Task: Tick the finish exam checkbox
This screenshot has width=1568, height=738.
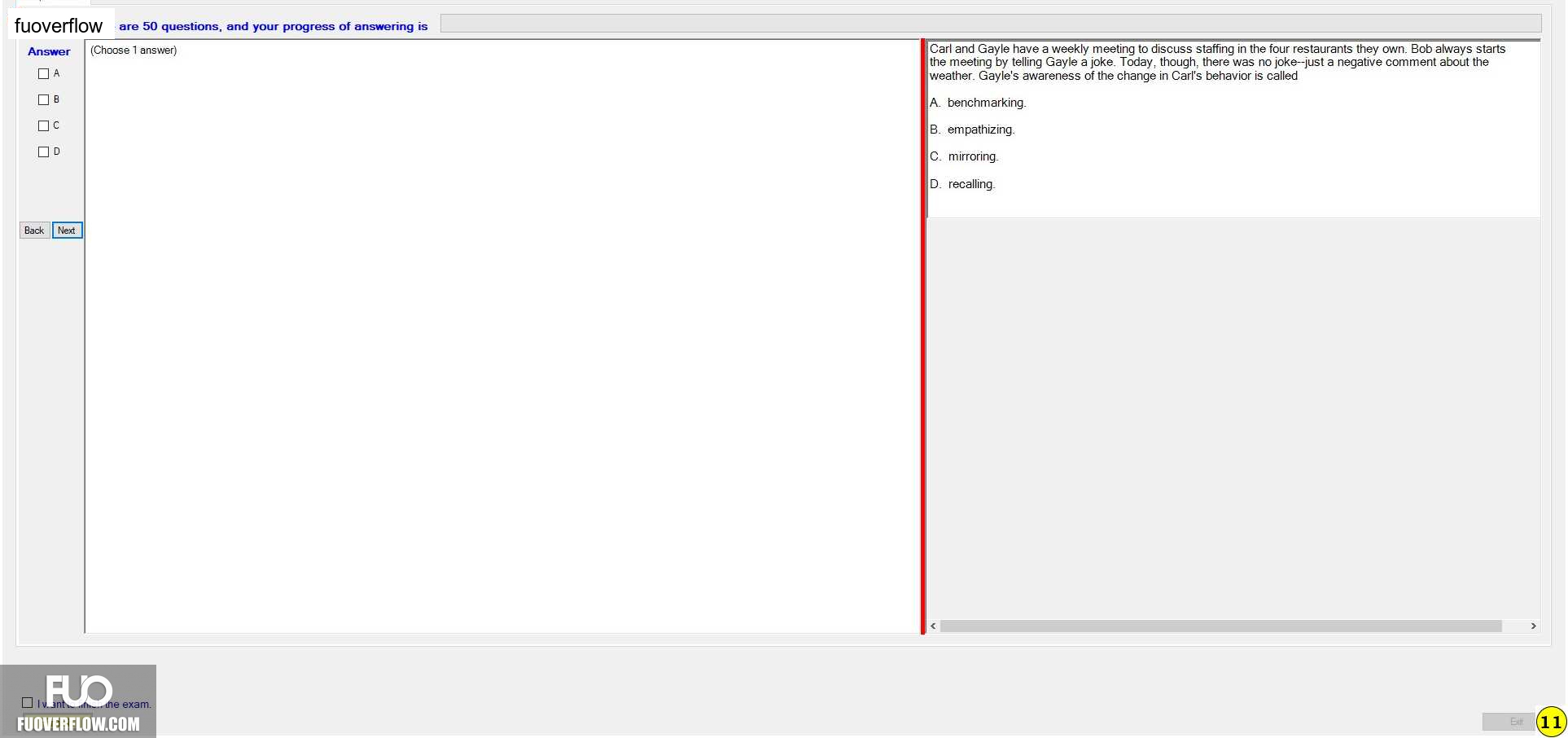Action: tap(28, 703)
